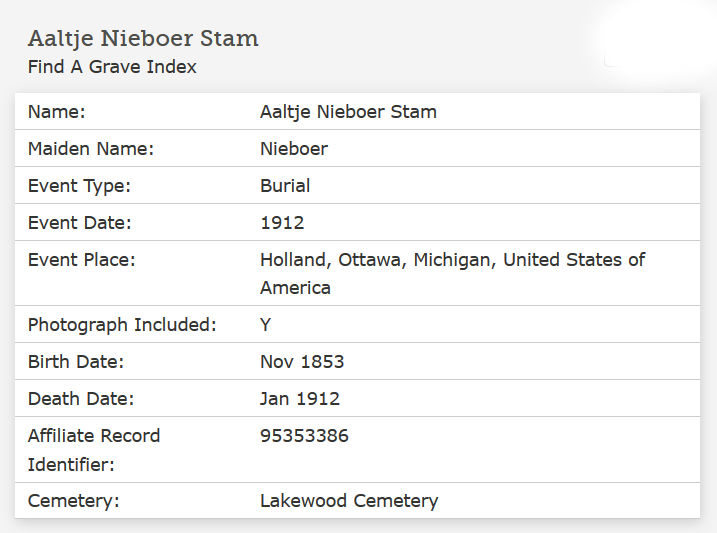This screenshot has height=533, width=717.
Task: Click the Lakewood Cemetery value
Action: point(349,501)
